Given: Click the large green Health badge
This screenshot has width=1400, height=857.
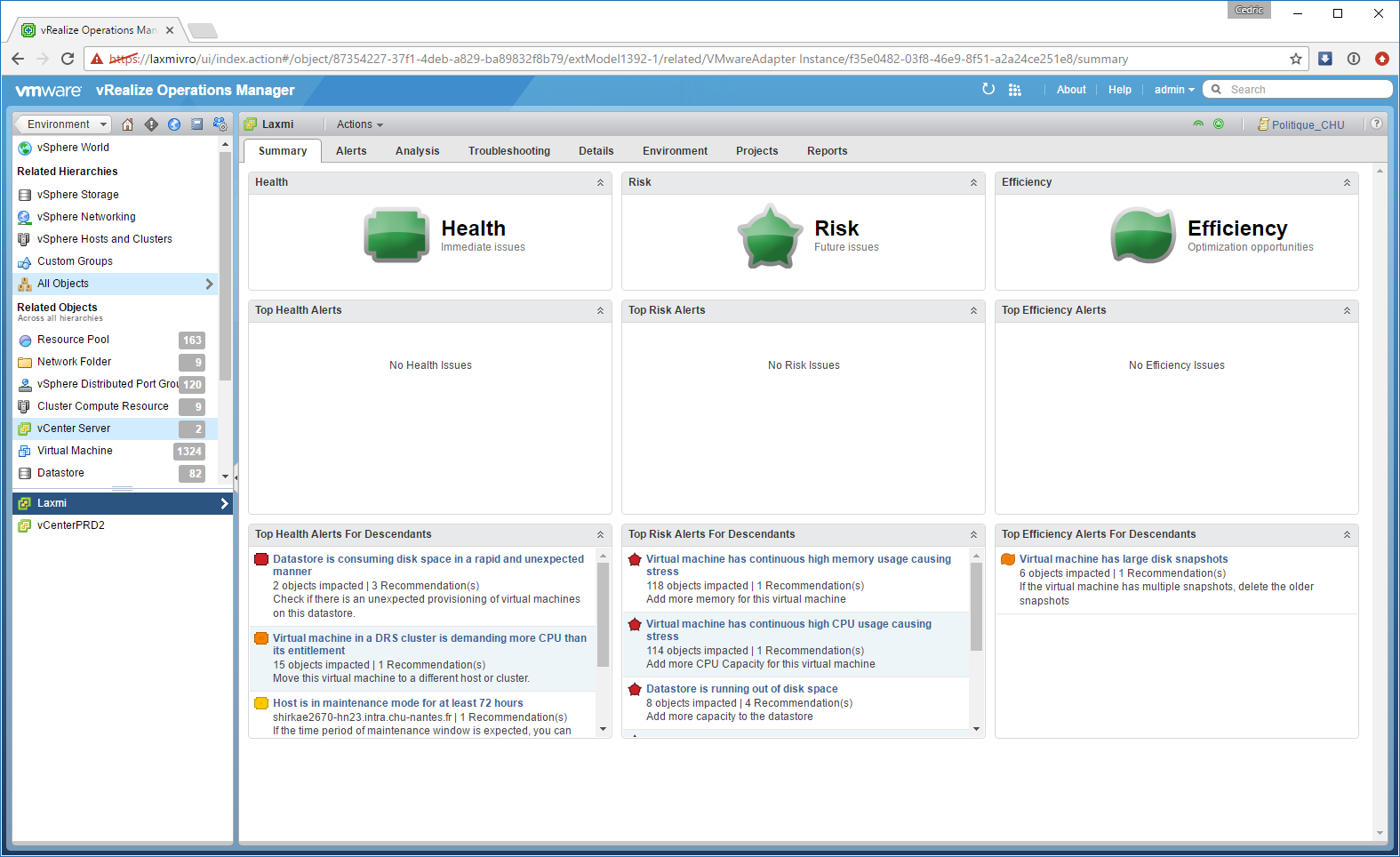Looking at the screenshot, I should tap(396, 236).
